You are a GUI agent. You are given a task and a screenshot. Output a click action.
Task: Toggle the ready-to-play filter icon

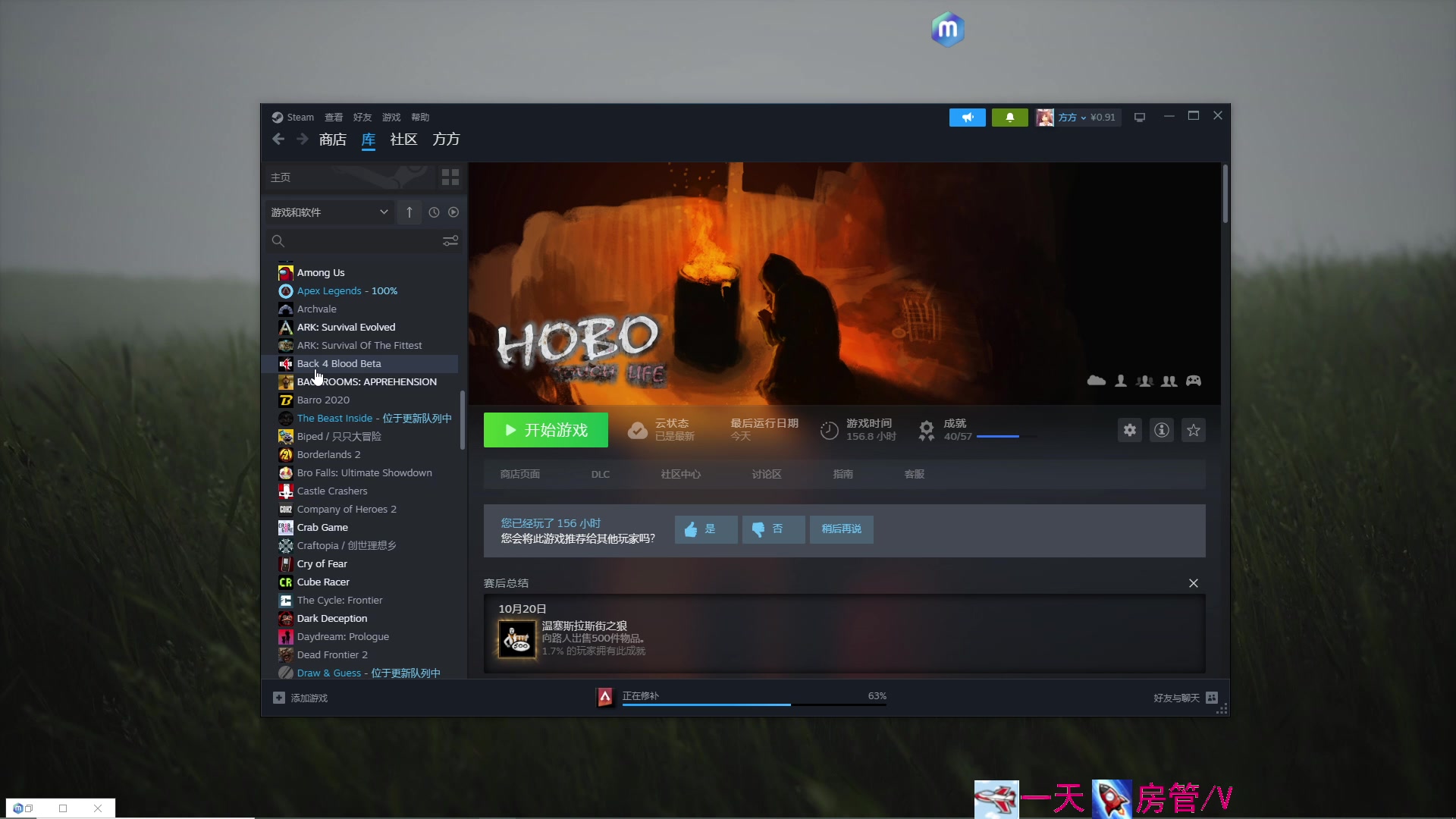[x=453, y=212]
